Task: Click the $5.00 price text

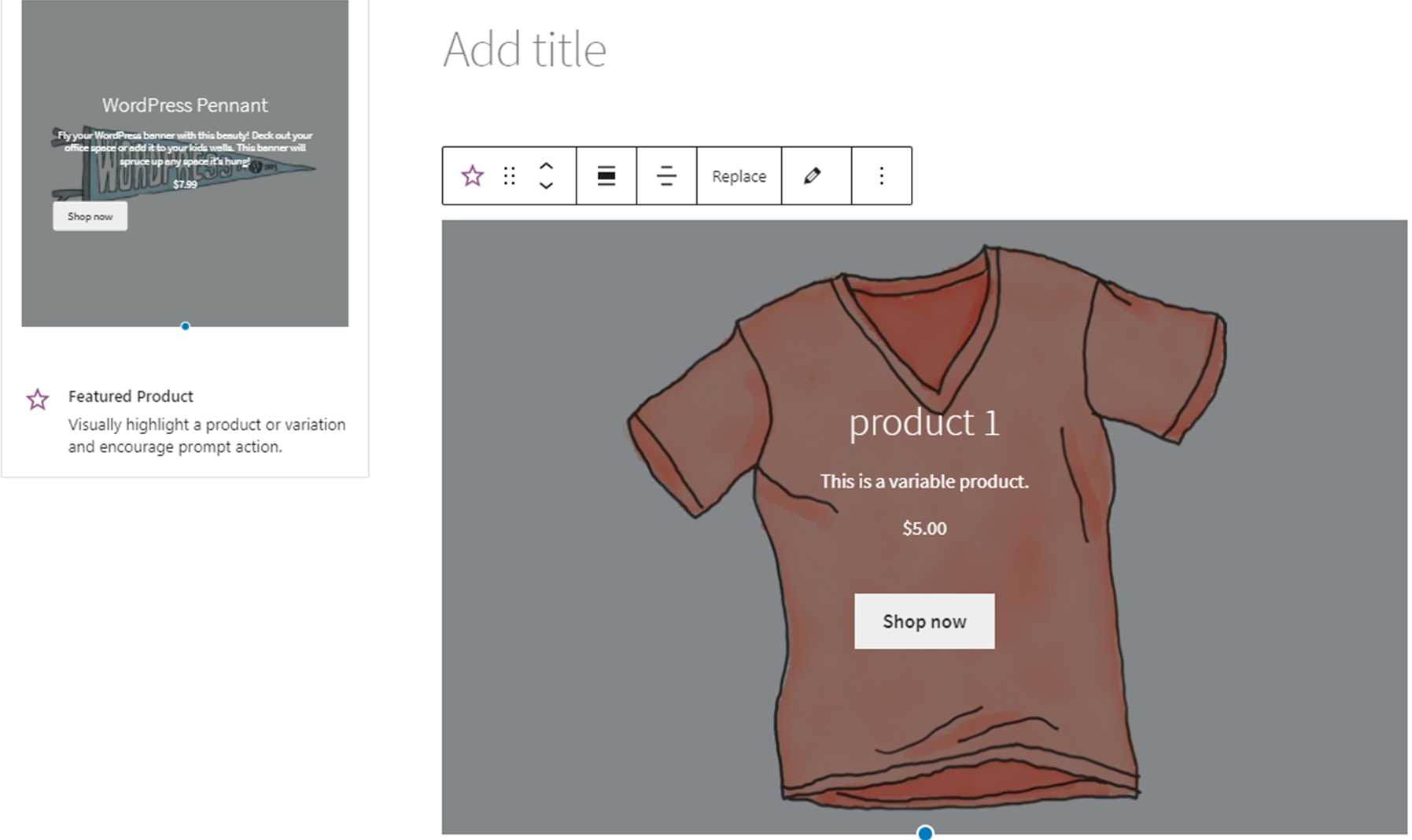Action: pyautogui.click(x=924, y=529)
